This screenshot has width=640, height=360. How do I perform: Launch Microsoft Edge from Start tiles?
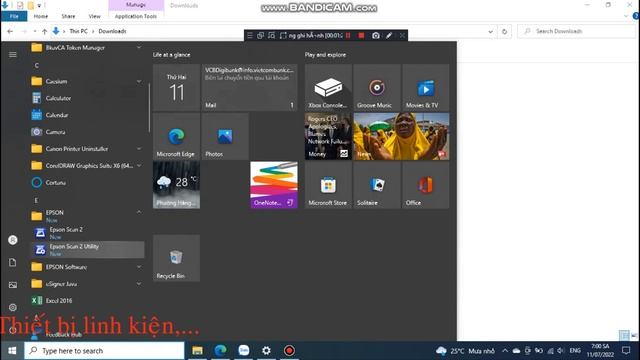176,136
